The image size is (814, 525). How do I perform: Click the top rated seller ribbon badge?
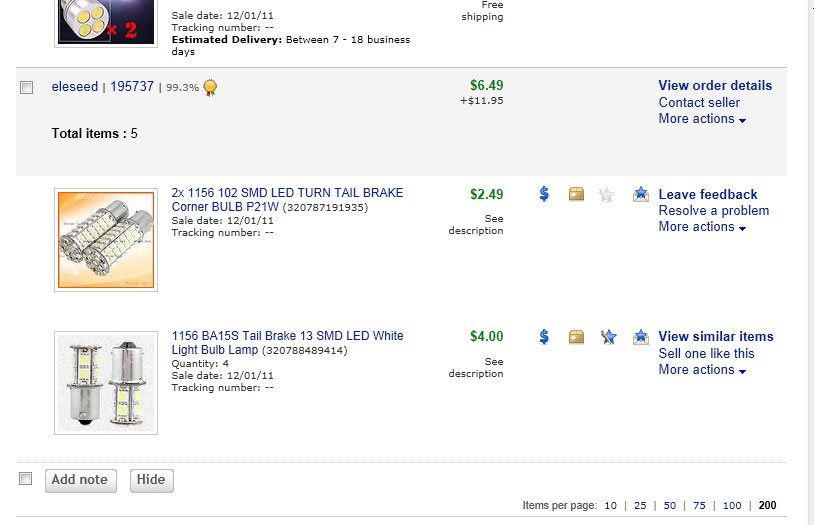point(210,87)
